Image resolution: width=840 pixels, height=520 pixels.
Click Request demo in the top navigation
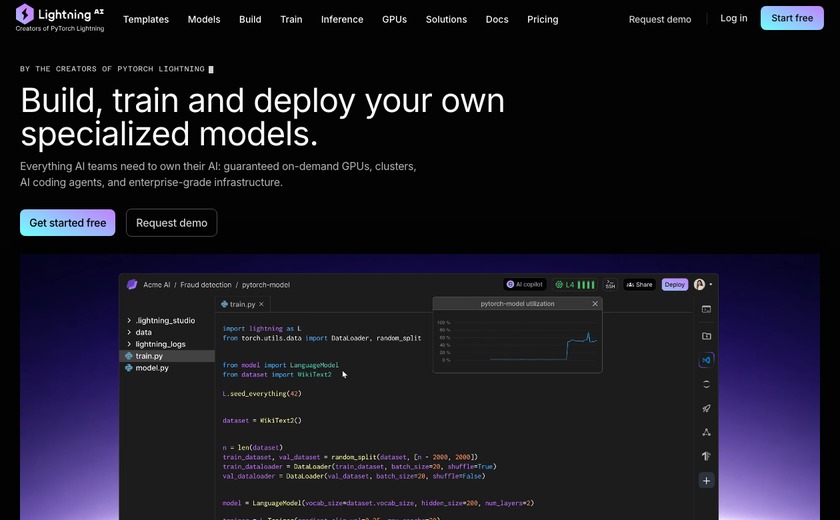(659, 19)
